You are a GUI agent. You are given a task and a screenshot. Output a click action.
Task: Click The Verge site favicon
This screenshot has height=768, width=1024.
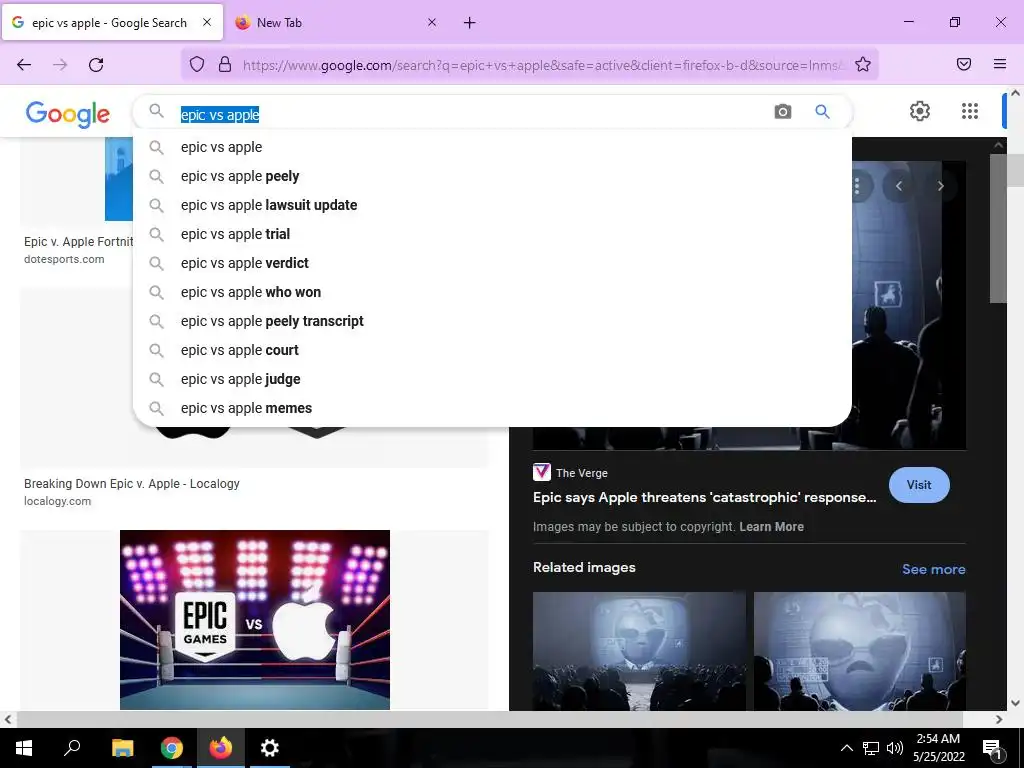541,472
